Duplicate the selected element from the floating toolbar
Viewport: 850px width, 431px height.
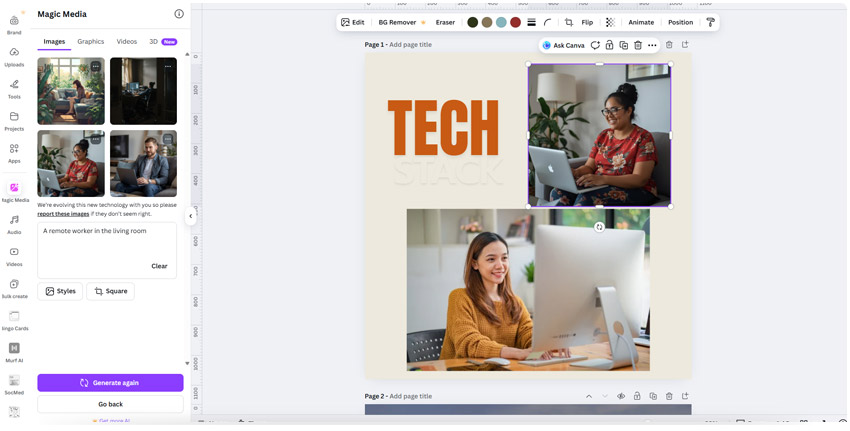click(623, 45)
